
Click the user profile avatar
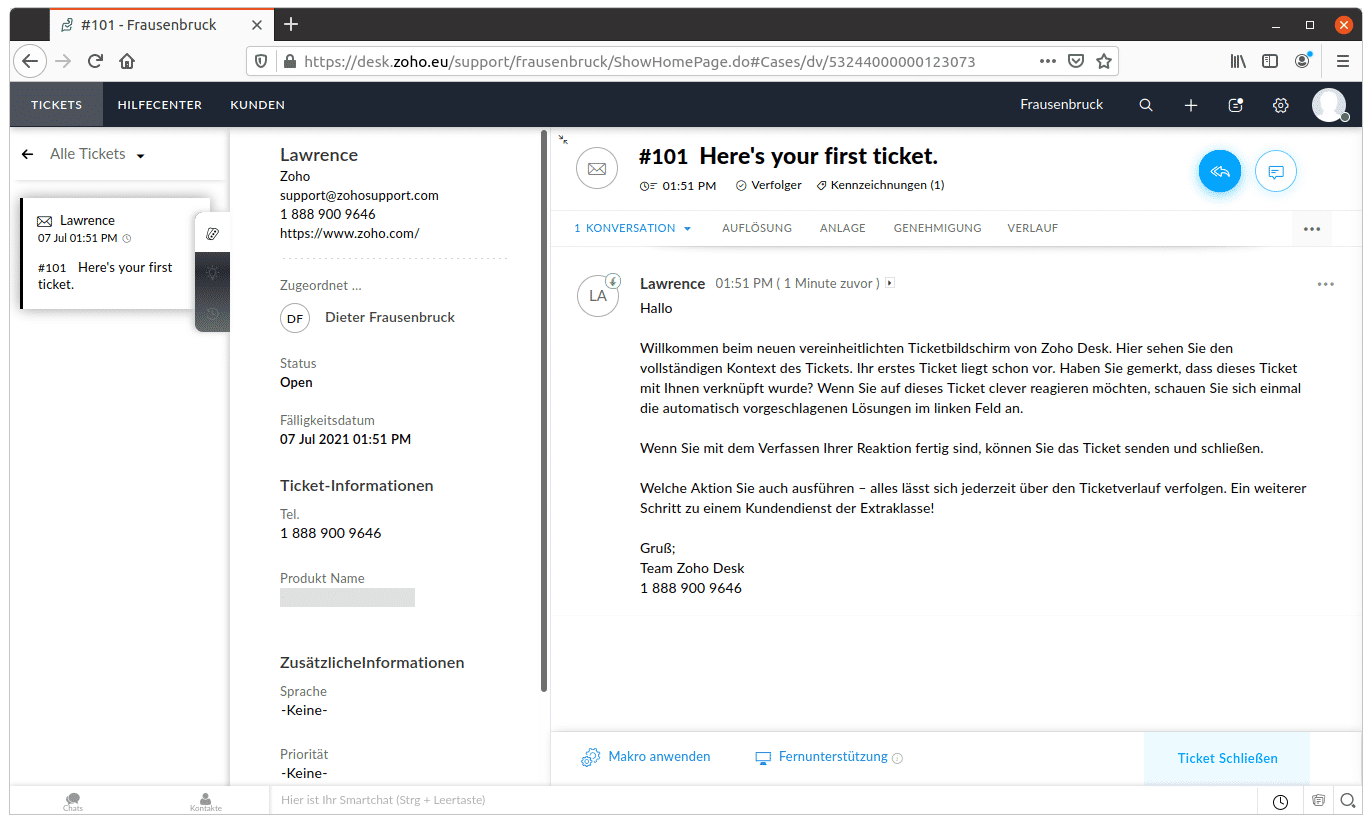[x=1329, y=104]
